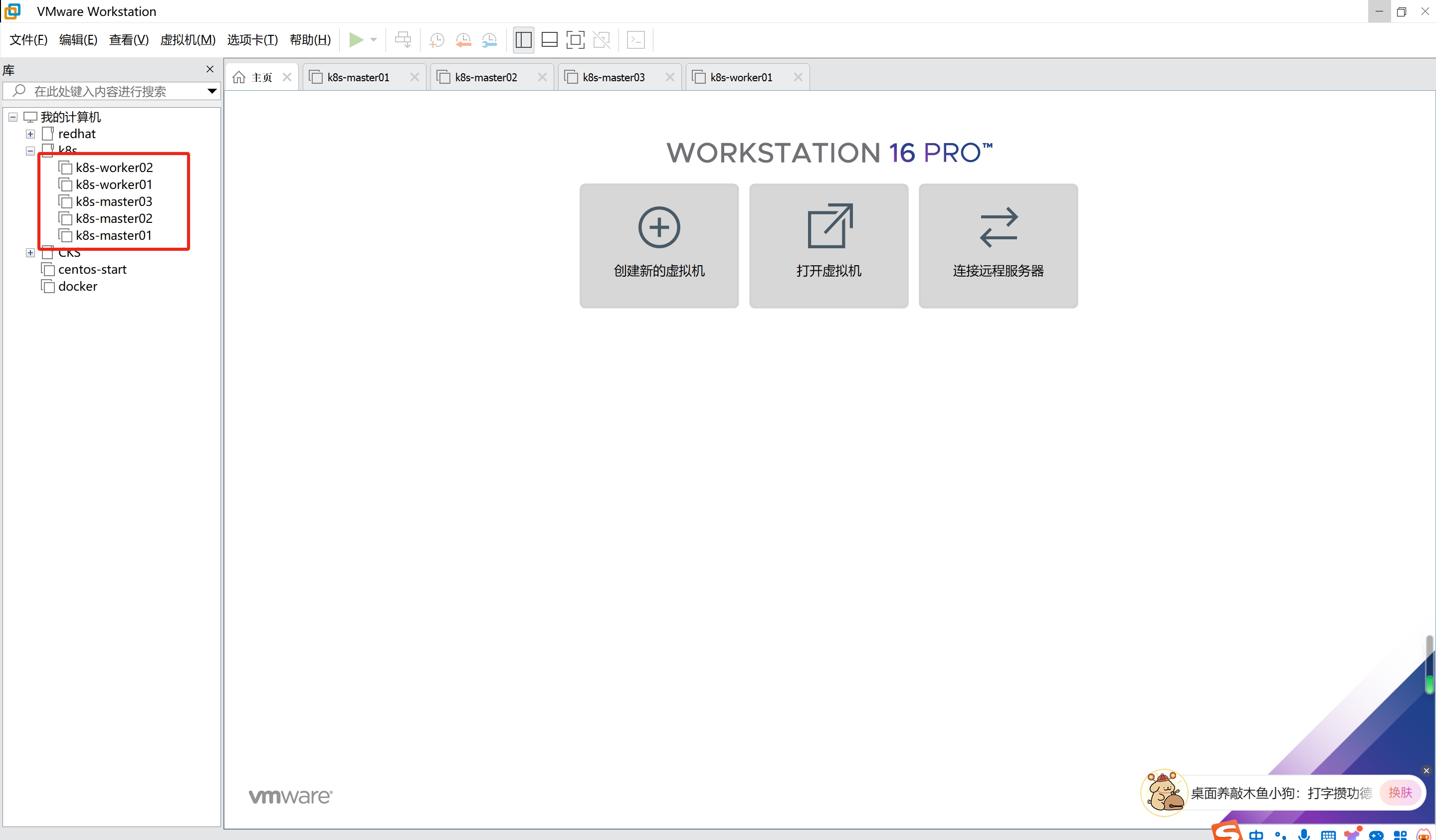Click the library search input field
The height and width of the screenshot is (840, 1436).
click(111, 91)
